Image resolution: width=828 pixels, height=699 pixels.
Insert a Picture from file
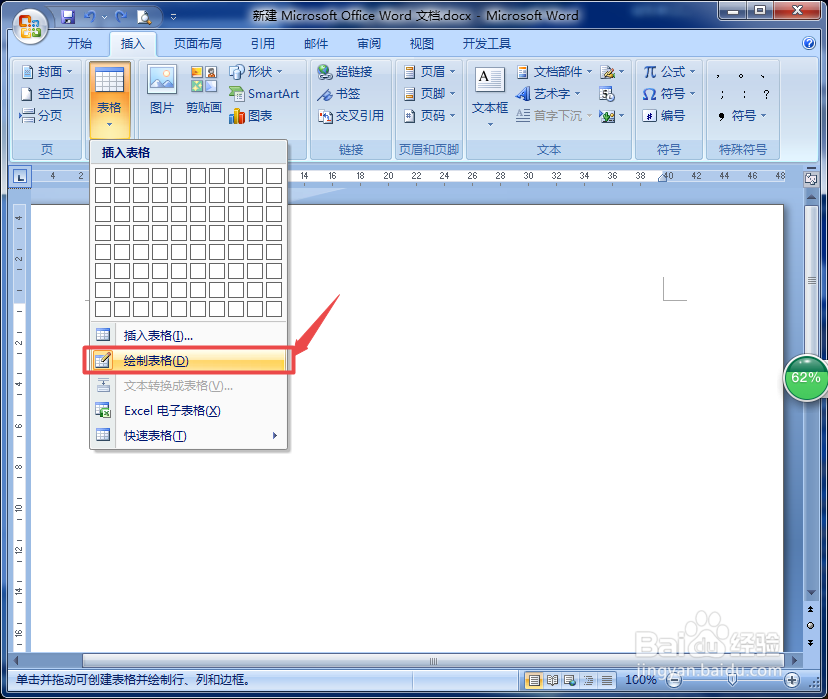pos(162,90)
